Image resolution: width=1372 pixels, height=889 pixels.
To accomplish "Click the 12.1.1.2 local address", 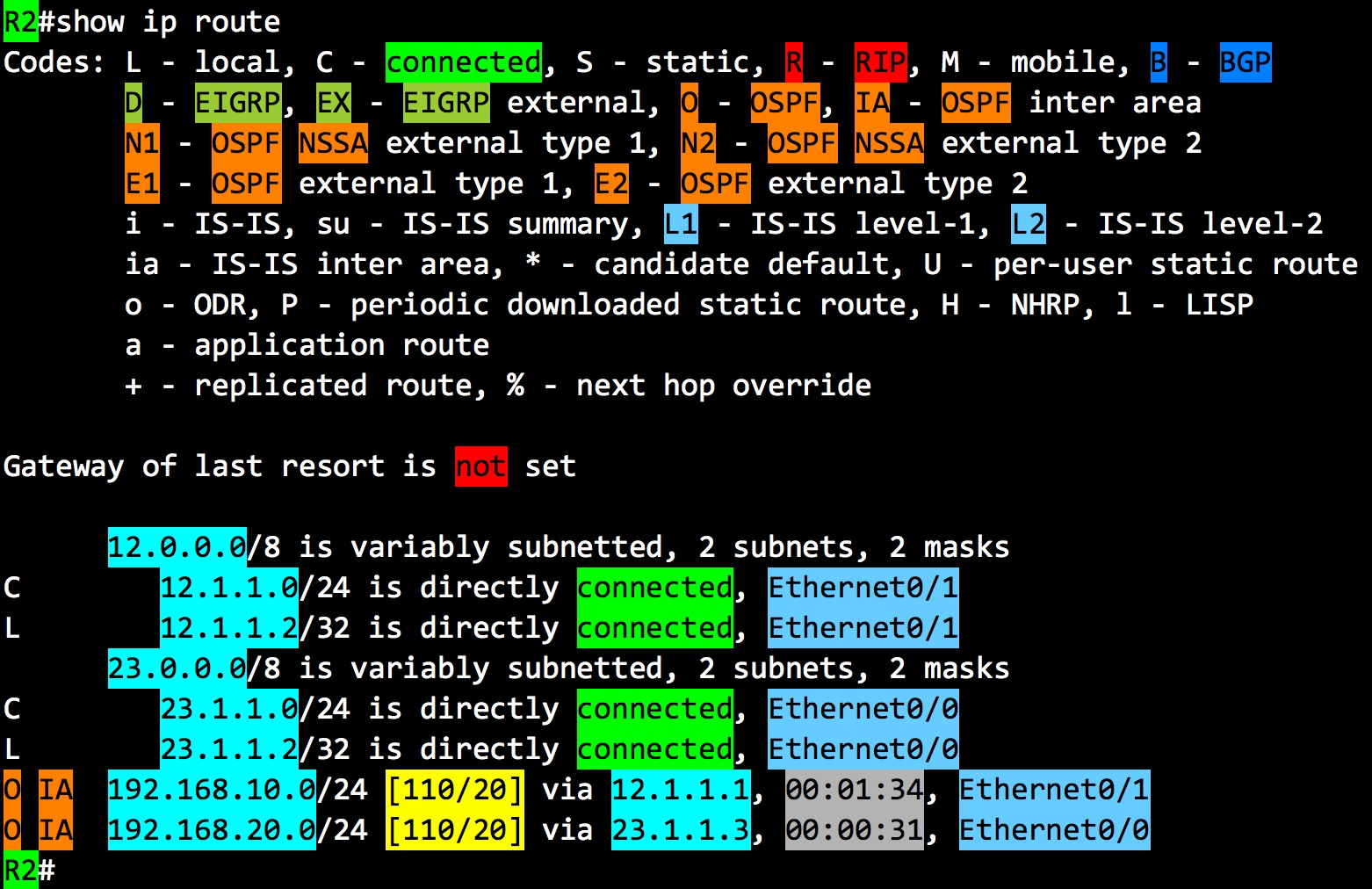I will click(229, 628).
